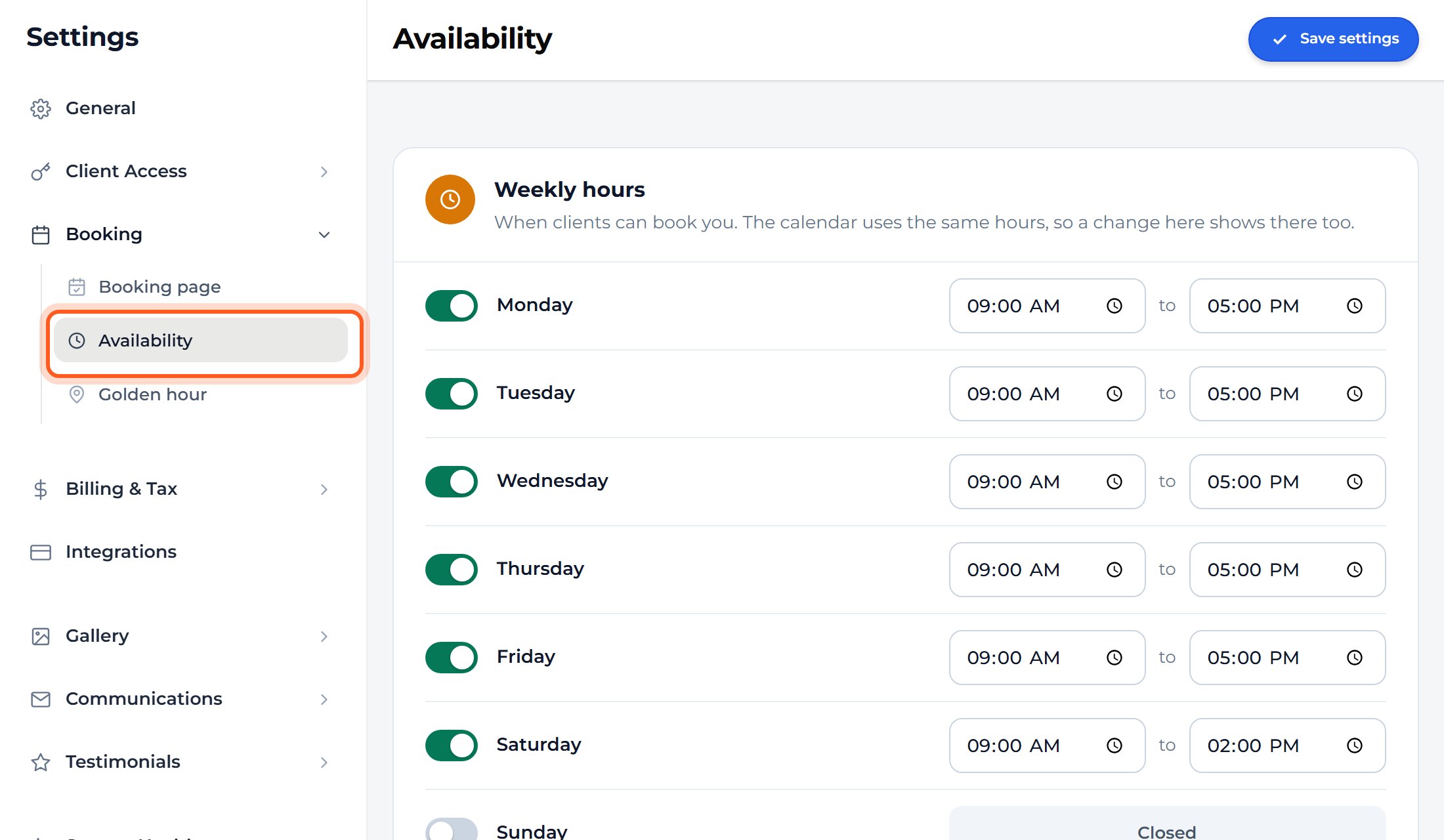This screenshot has height=840, width=1444.
Task: Click the General gear icon
Action: coord(41,108)
